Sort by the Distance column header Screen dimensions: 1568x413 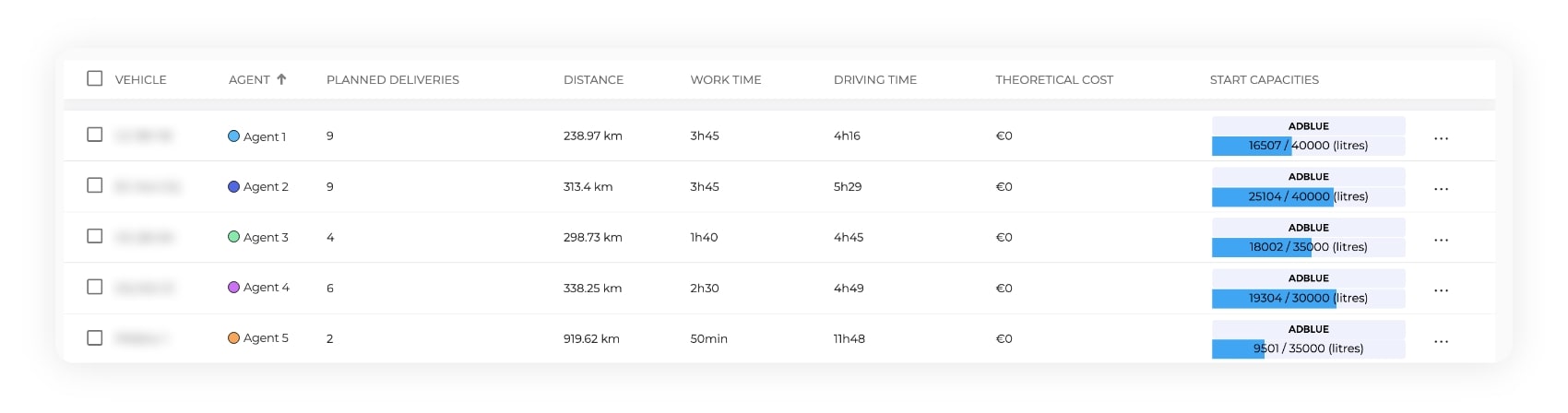(593, 80)
